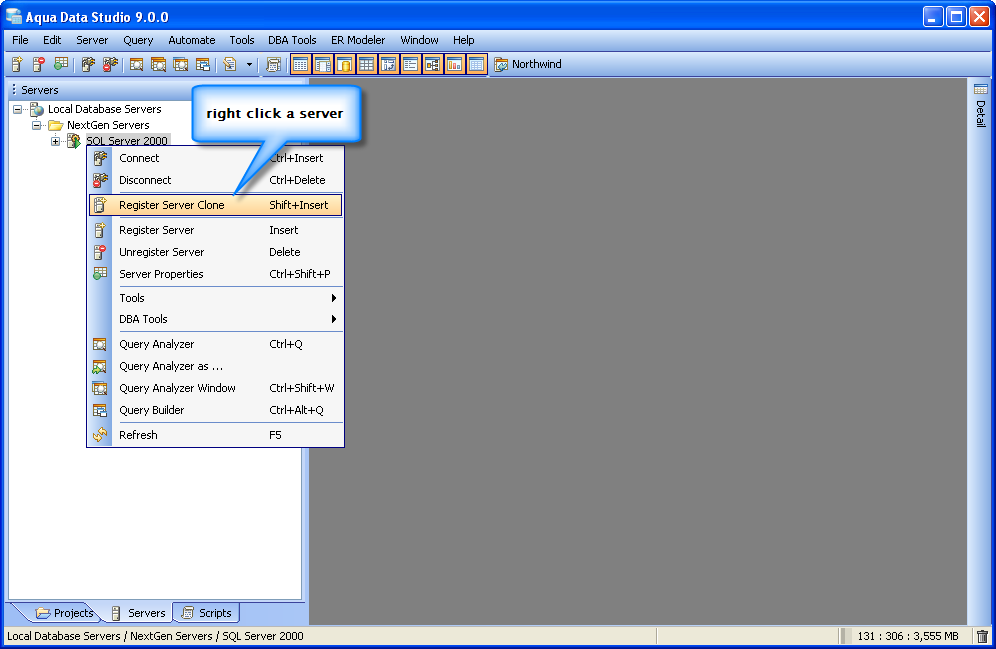This screenshot has height=649, width=996.
Task: Click the script editor toolbar icon
Action: pyautogui.click(x=230, y=64)
